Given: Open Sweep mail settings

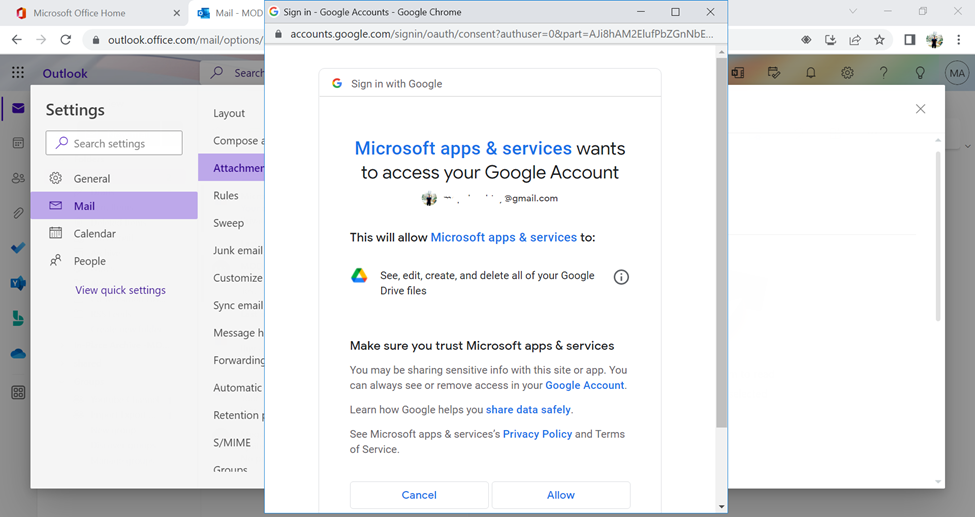Looking at the screenshot, I should [x=228, y=223].
